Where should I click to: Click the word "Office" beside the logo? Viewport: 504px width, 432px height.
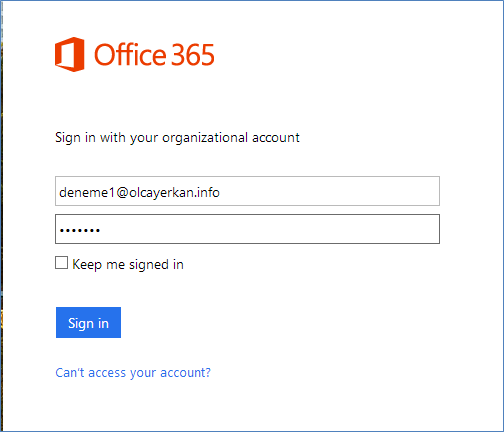[x=130, y=55]
